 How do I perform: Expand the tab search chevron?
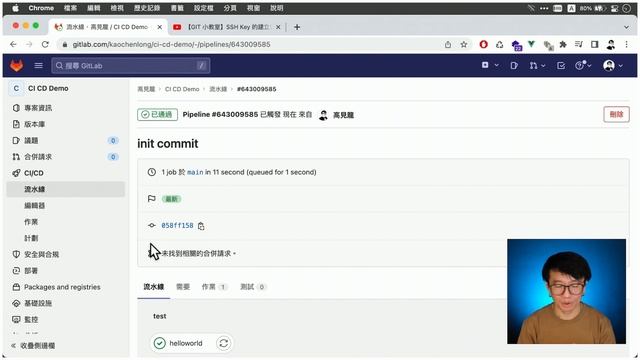[627, 27]
